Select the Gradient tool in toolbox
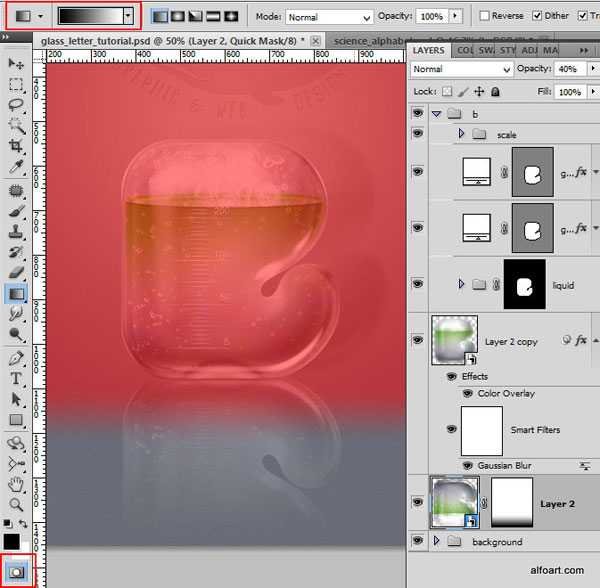600x588 pixels. [16, 294]
